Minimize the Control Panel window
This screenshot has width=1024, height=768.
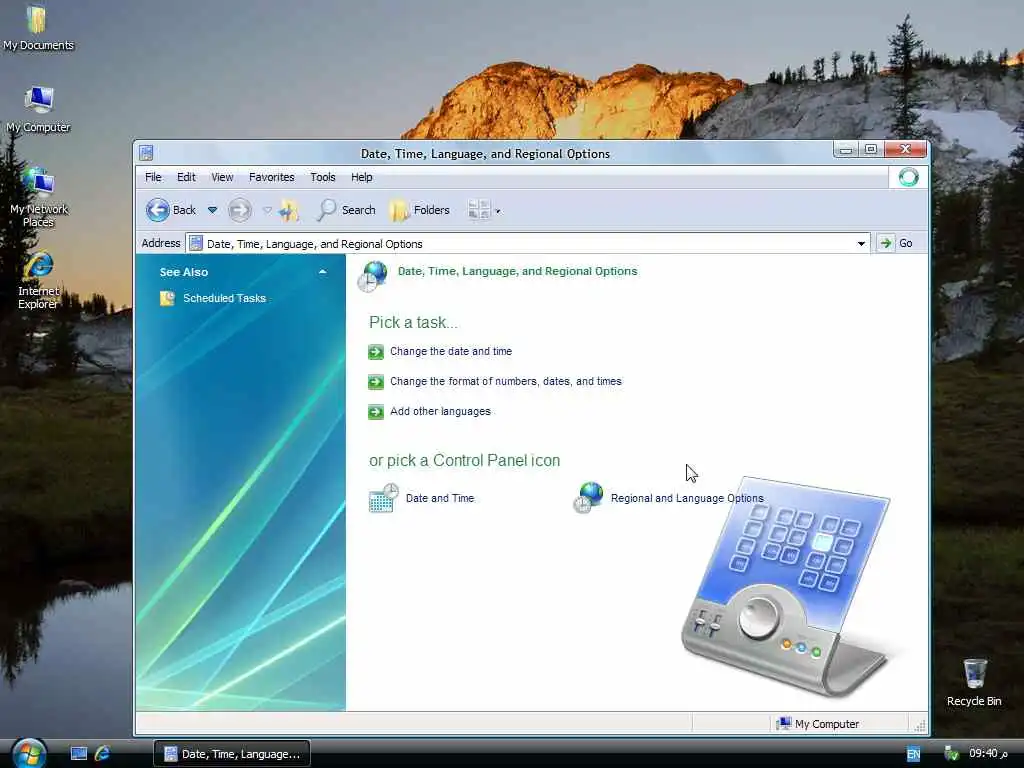(846, 150)
